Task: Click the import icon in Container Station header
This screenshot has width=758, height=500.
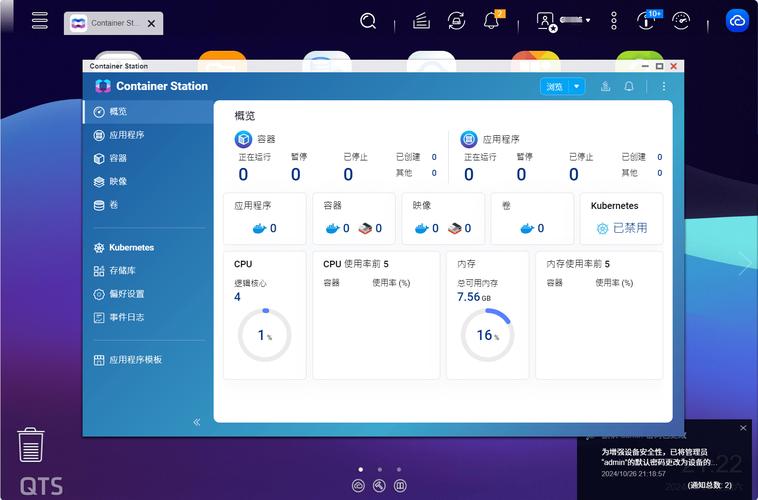Action: [x=605, y=87]
